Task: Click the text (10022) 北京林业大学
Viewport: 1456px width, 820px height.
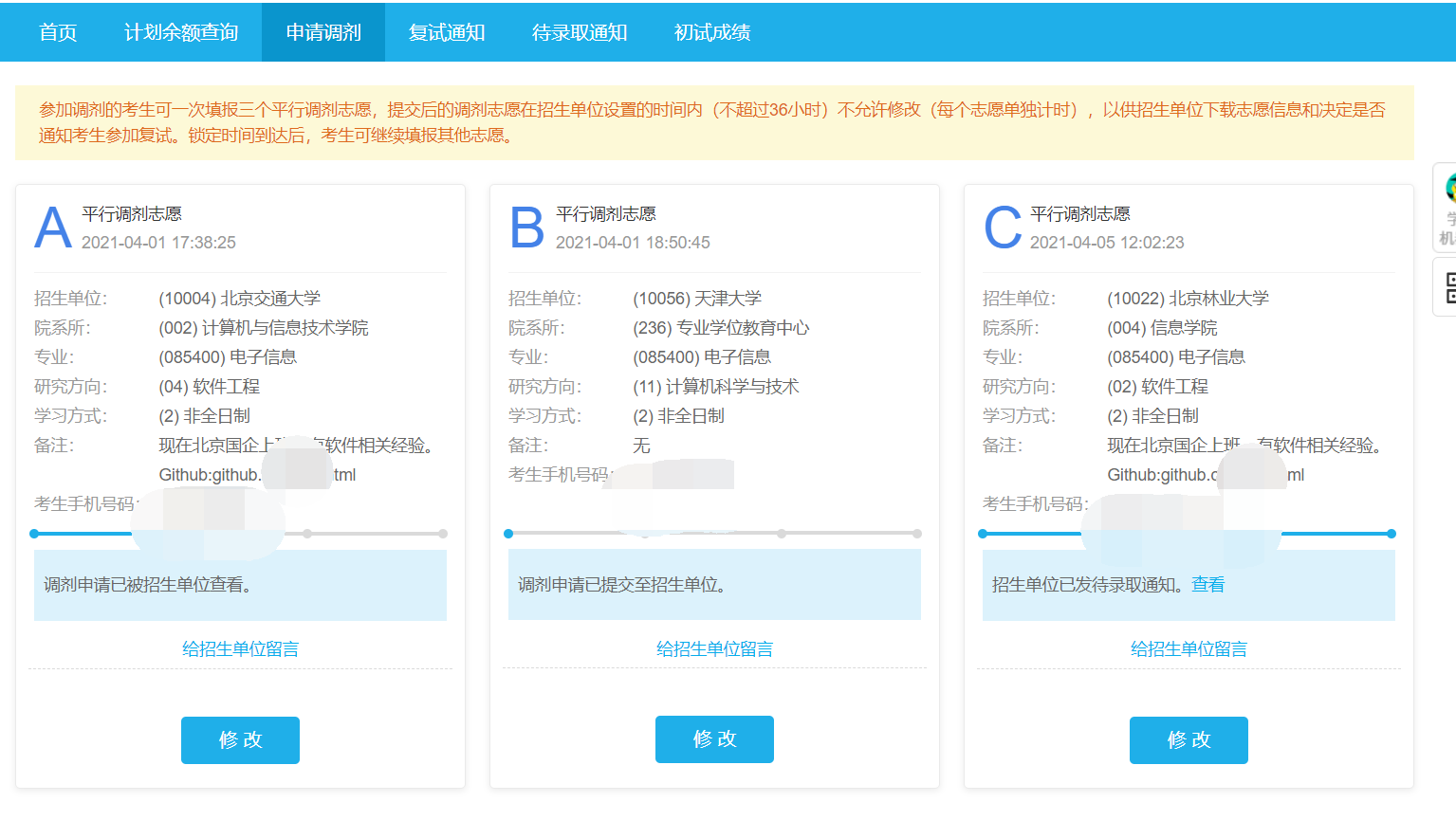Action: (1189, 299)
